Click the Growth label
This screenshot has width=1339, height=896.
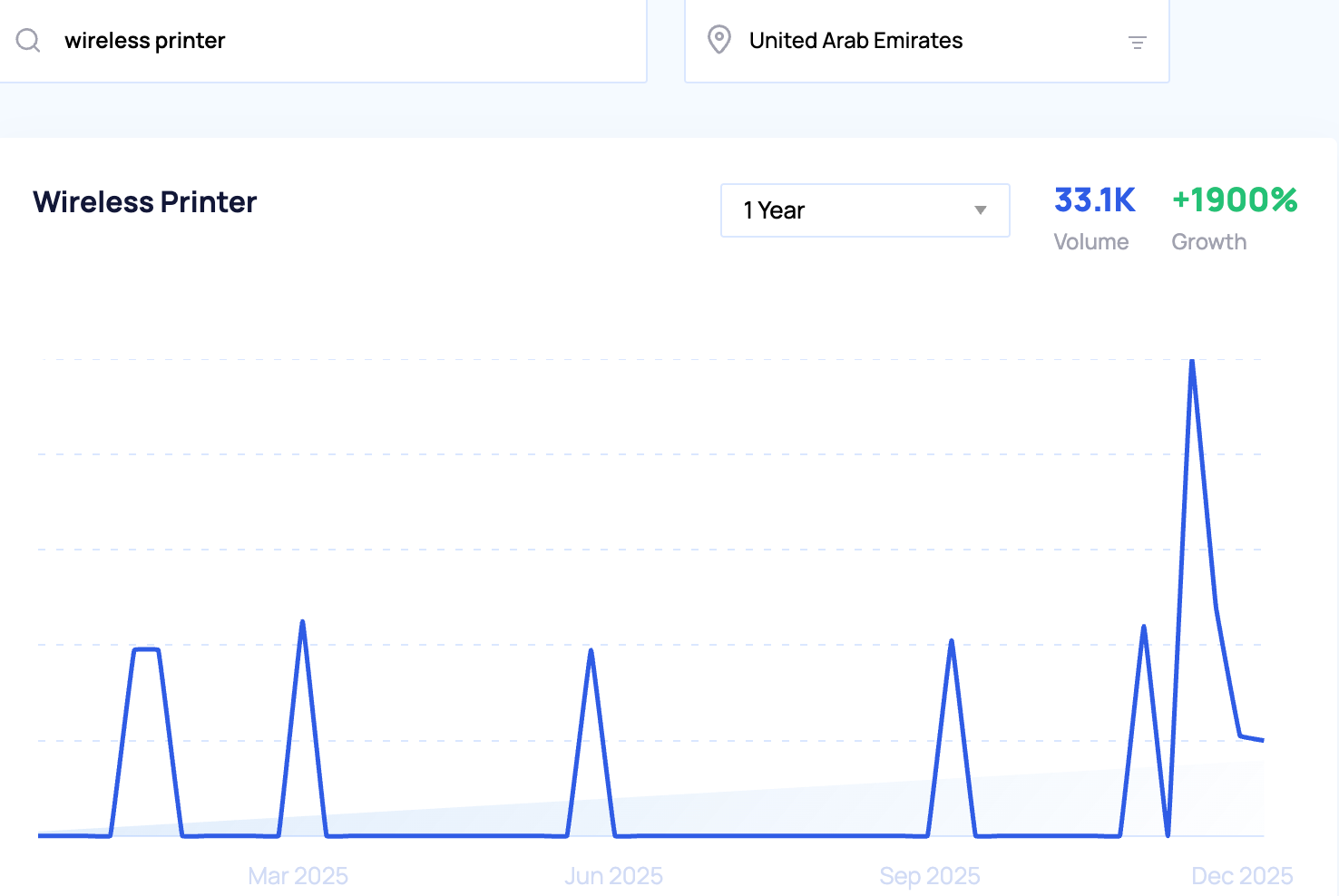(1208, 242)
